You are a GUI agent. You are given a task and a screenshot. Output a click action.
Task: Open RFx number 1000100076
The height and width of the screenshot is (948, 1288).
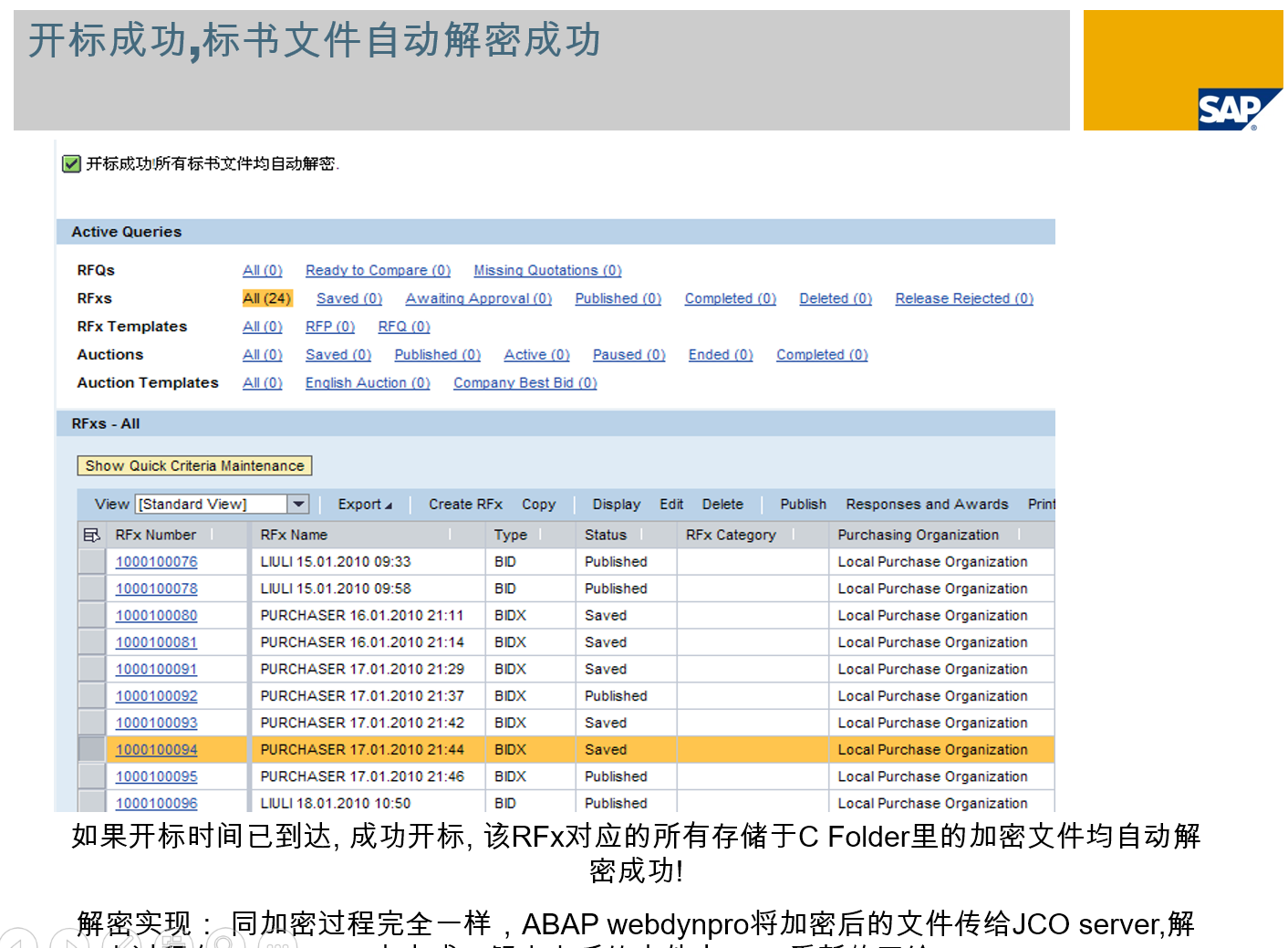coord(156,562)
